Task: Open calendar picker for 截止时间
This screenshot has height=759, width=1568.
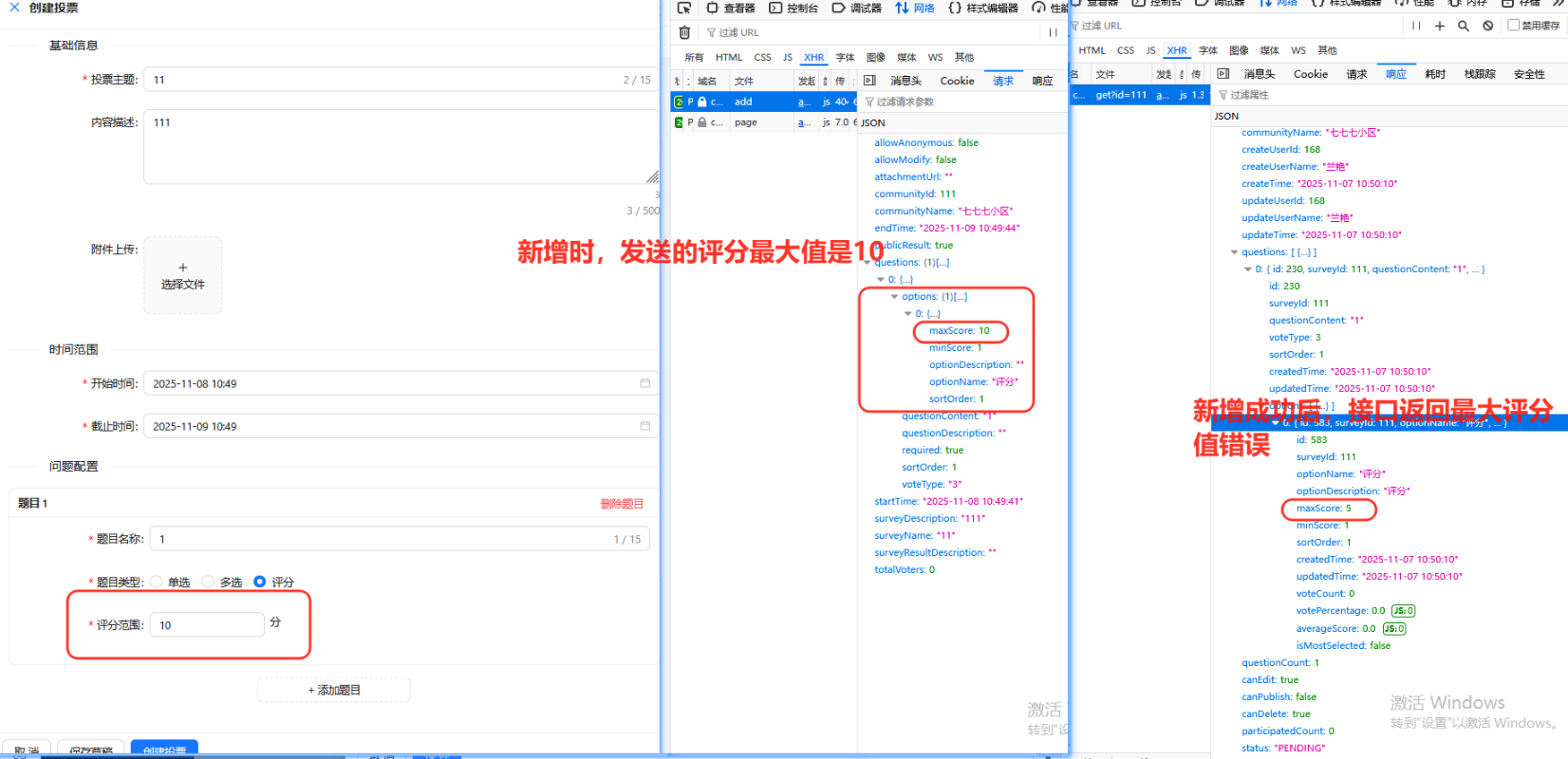Action: [644, 426]
